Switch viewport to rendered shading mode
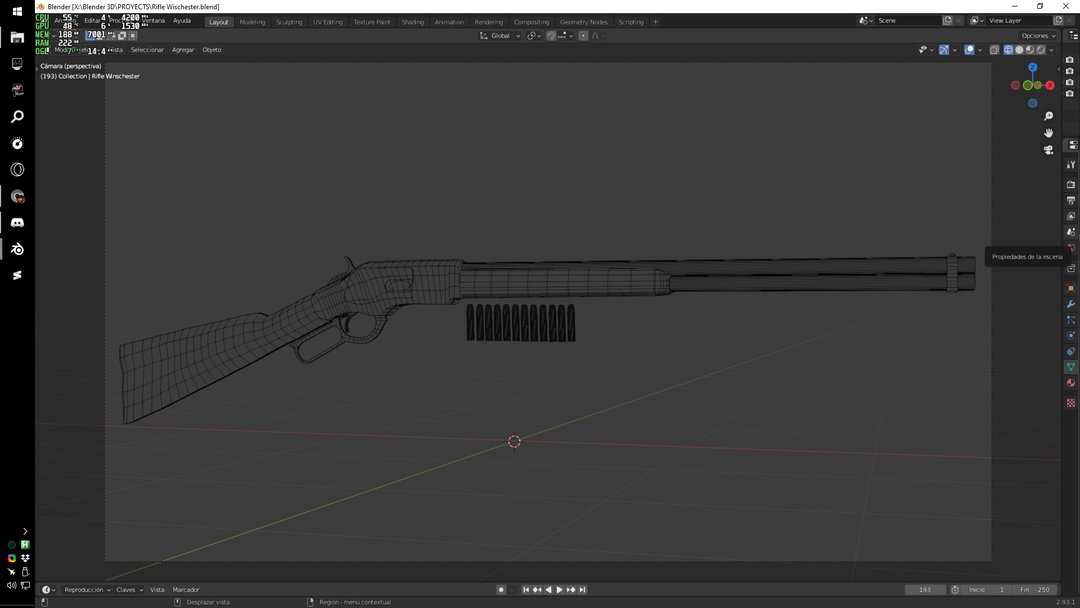1080x608 pixels. [x=1040, y=49]
